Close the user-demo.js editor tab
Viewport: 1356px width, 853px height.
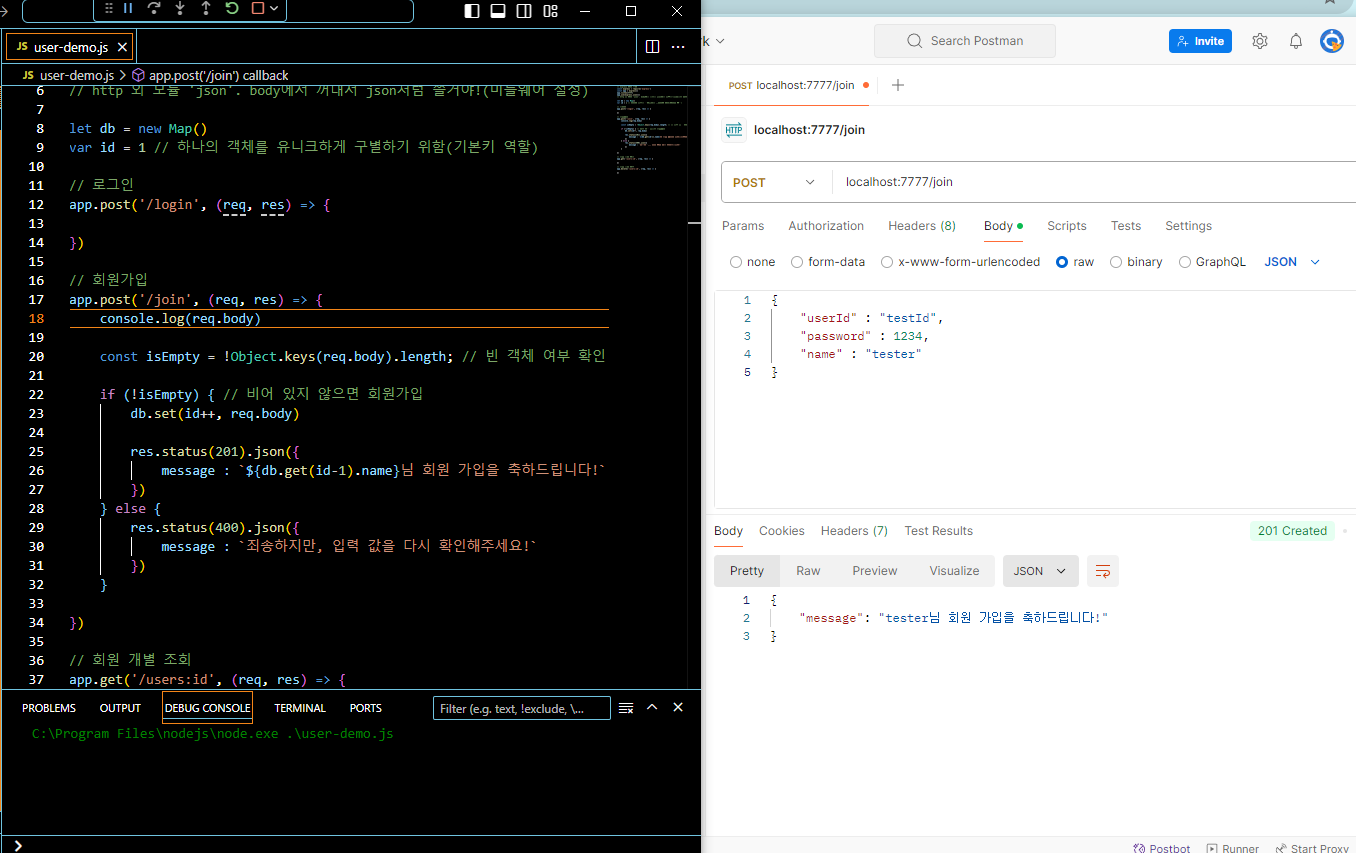point(123,47)
